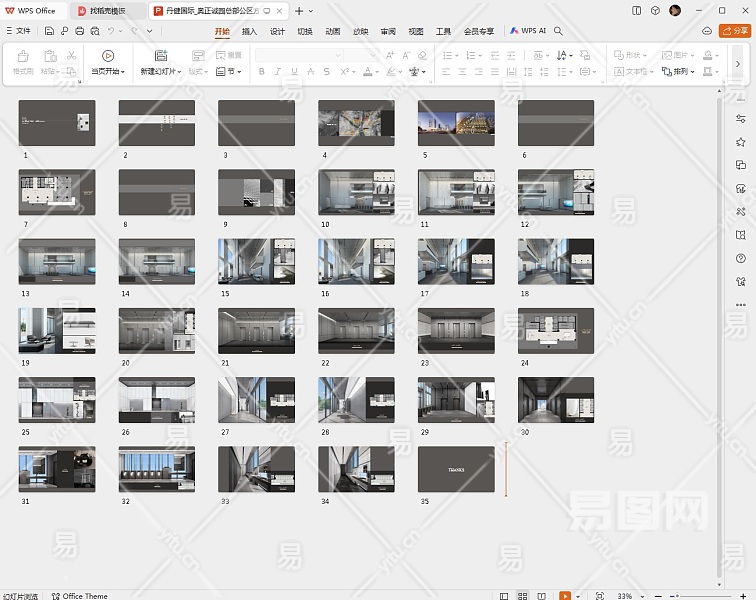Start slideshow with orange play button

click(564, 595)
